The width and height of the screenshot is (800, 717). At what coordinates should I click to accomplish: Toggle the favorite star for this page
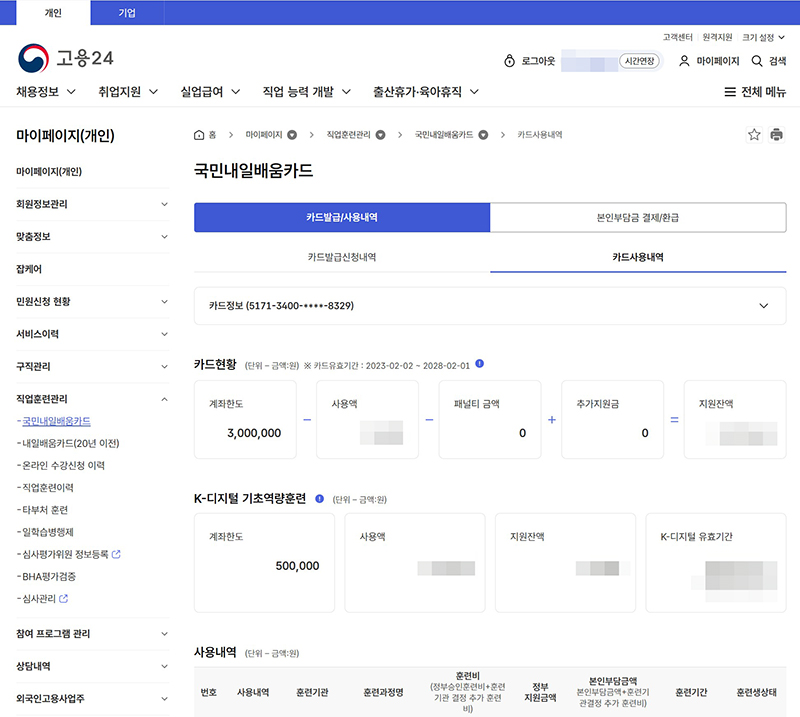[x=754, y=133]
